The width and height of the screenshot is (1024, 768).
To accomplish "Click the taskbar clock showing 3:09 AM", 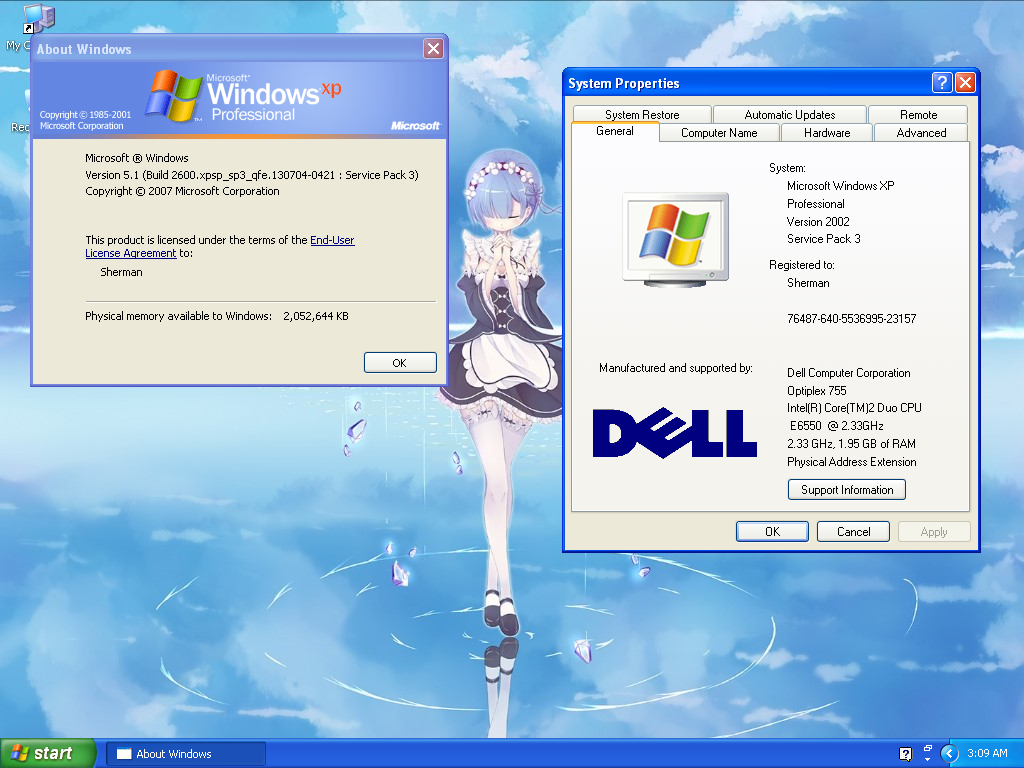I will pos(987,753).
